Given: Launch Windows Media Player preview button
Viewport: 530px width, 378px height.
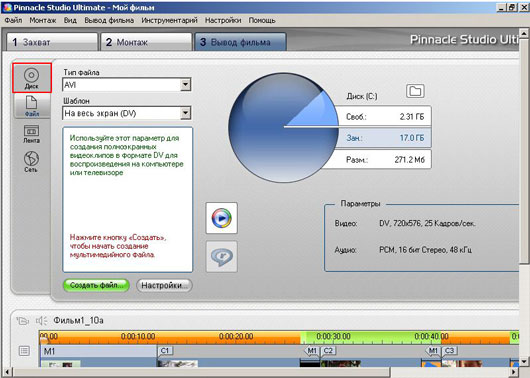Looking at the screenshot, I should click(222, 218).
